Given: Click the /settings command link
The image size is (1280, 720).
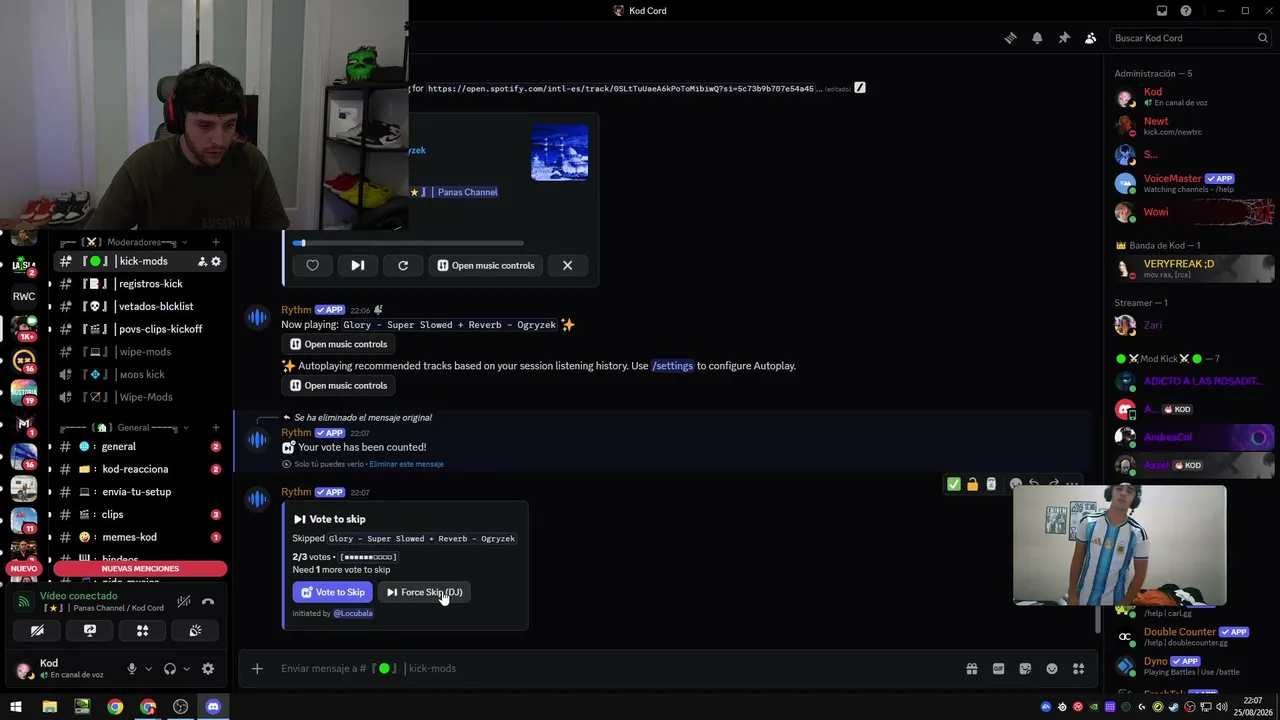Looking at the screenshot, I should [x=672, y=366].
